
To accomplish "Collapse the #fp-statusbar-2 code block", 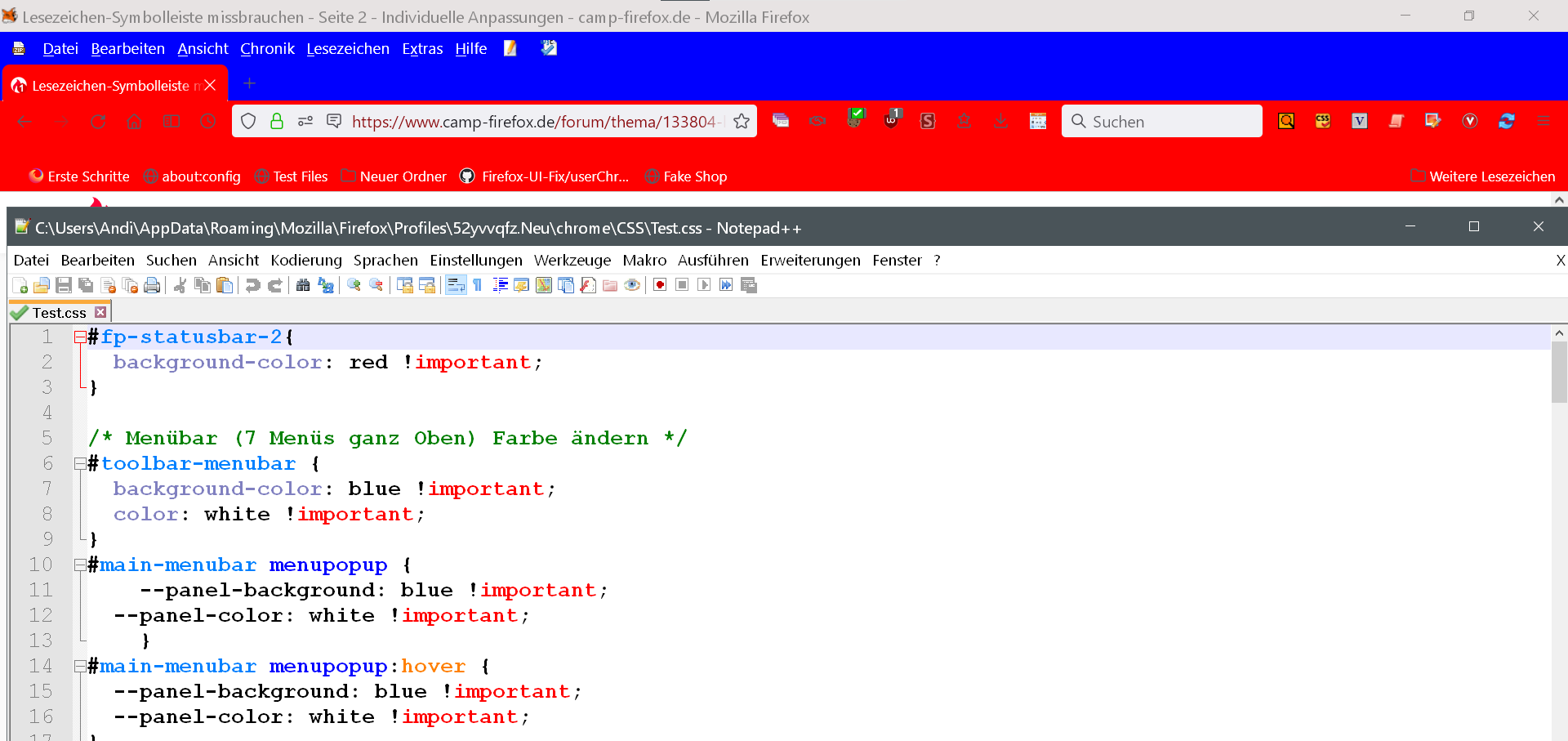I will tap(80, 337).
